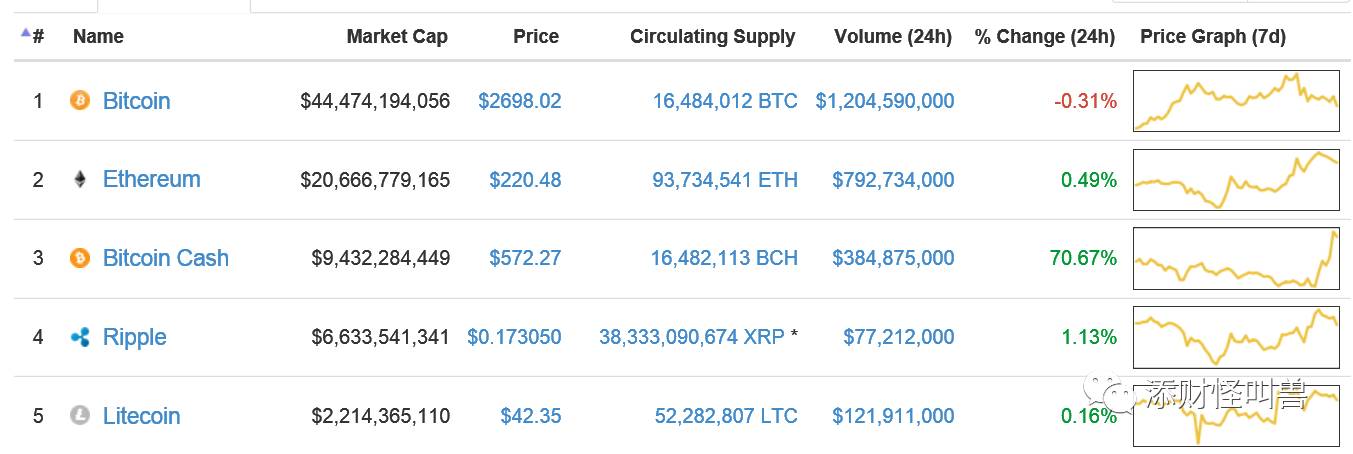Click the Bitcoin Cash coin icon
Viewport: 1353px width, 454px height.
[79, 258]
